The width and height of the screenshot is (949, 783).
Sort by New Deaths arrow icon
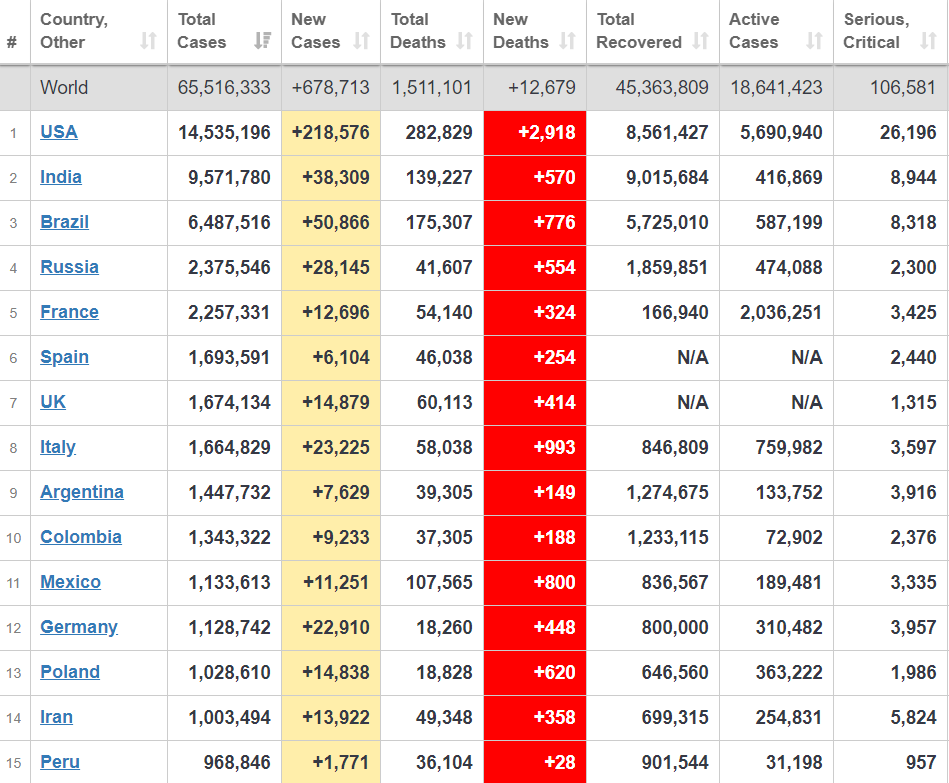point(567,42)
